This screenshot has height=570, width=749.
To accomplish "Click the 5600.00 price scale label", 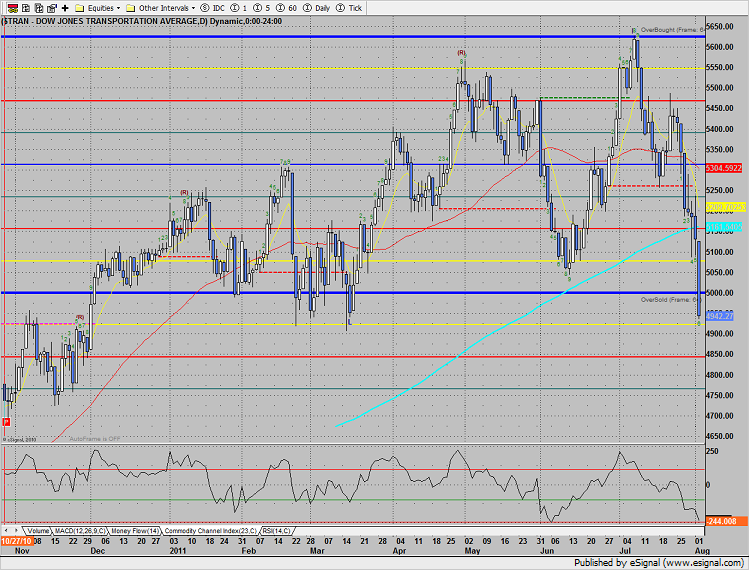I will point(720,47).
